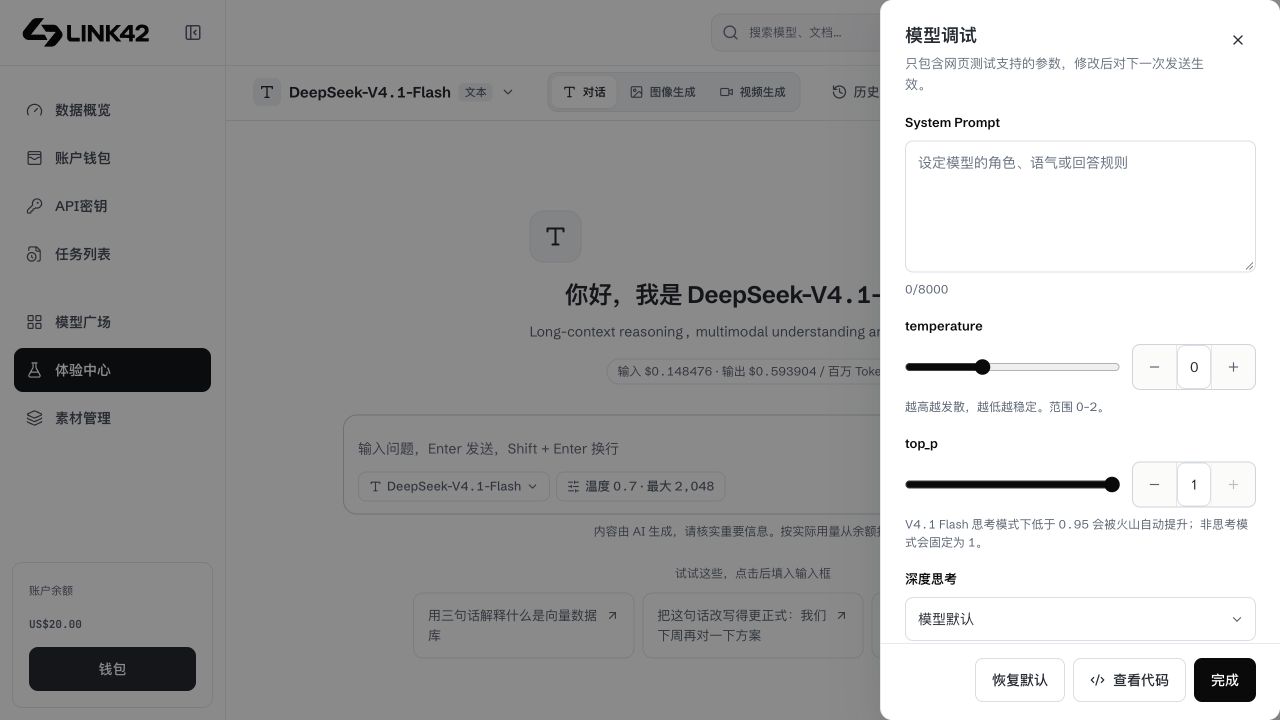1280x720 pixels.
Task: Click the temperature value field
Action: (1194, 367)
